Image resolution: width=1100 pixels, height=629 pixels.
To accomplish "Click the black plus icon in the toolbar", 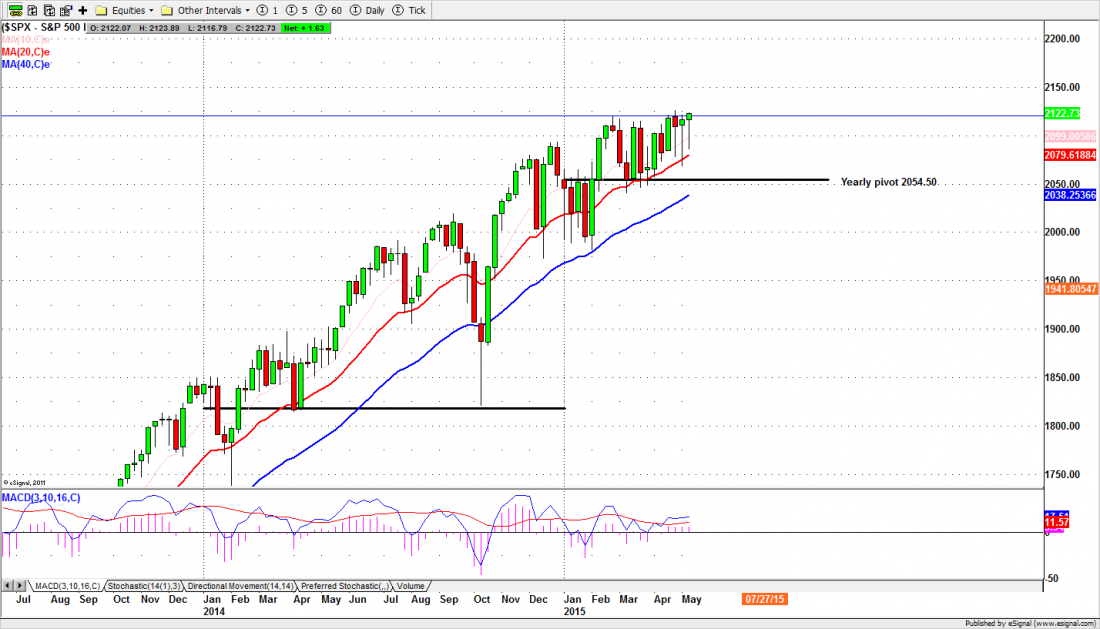I will tap(83, 9).
